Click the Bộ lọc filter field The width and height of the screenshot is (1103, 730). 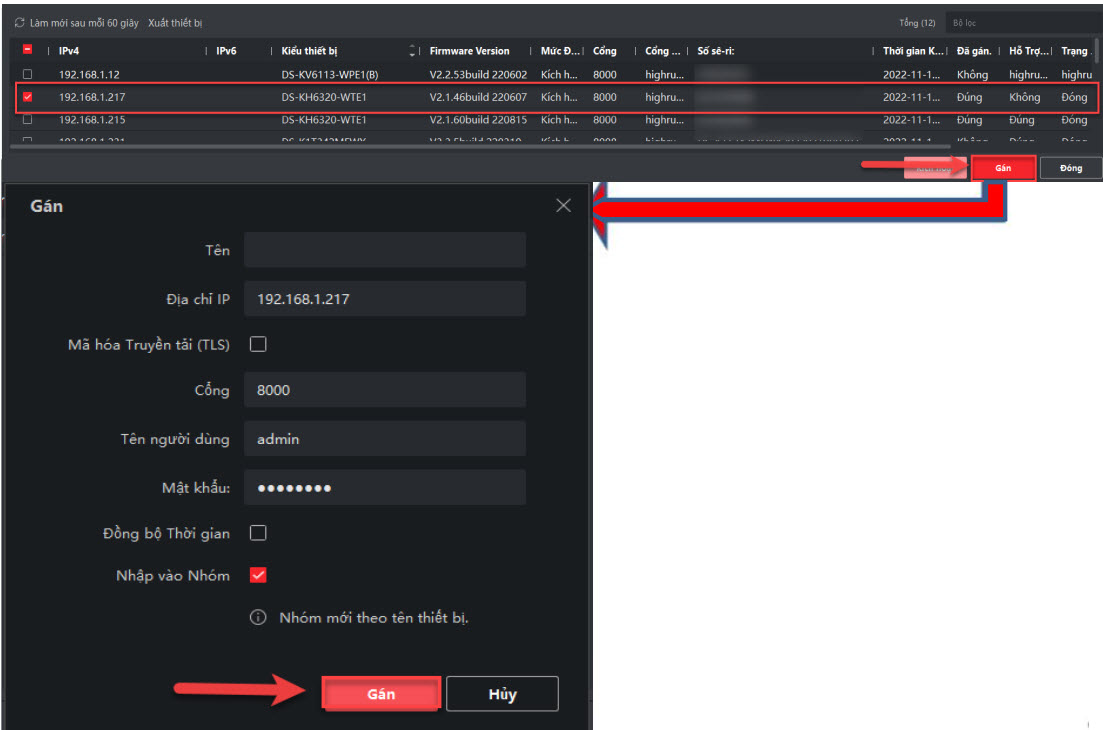(x=1020, y=22)
